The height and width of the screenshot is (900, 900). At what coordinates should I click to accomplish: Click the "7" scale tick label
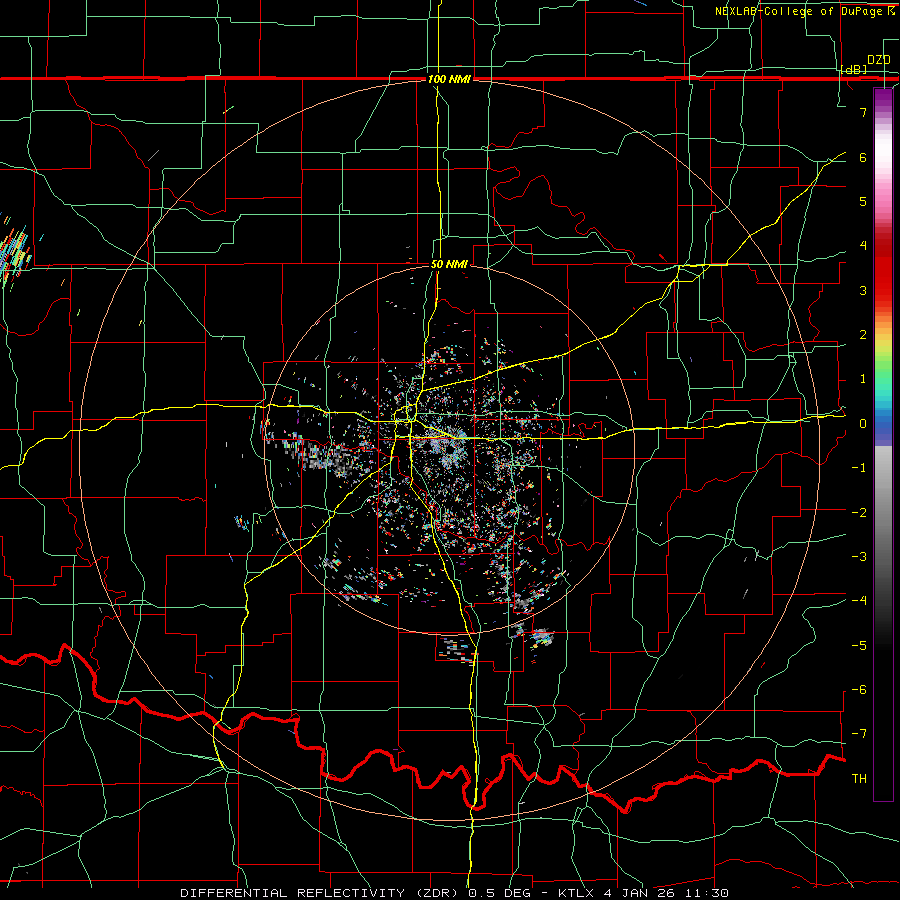click(x=863, y=112)
